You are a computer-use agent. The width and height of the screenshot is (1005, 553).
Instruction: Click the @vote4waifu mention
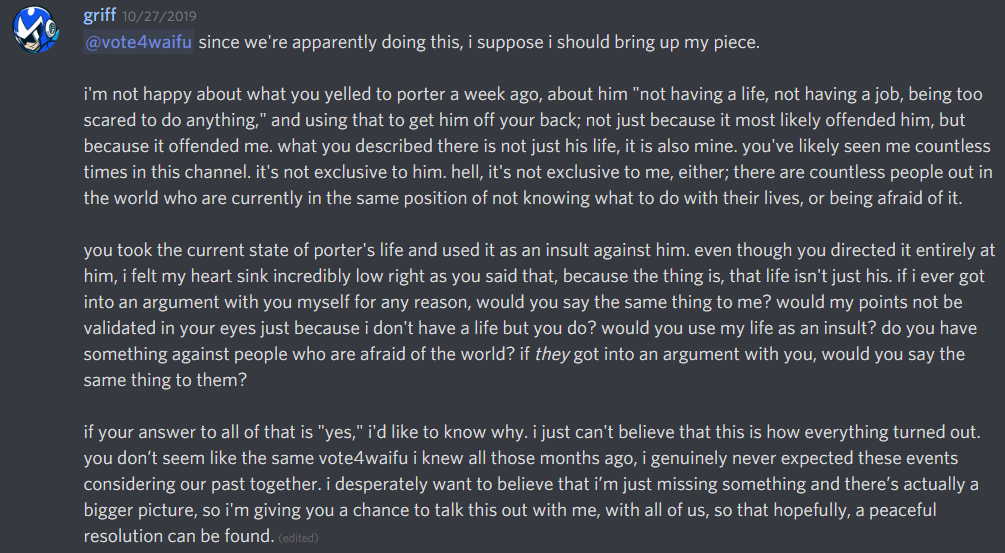coord(138,42)
